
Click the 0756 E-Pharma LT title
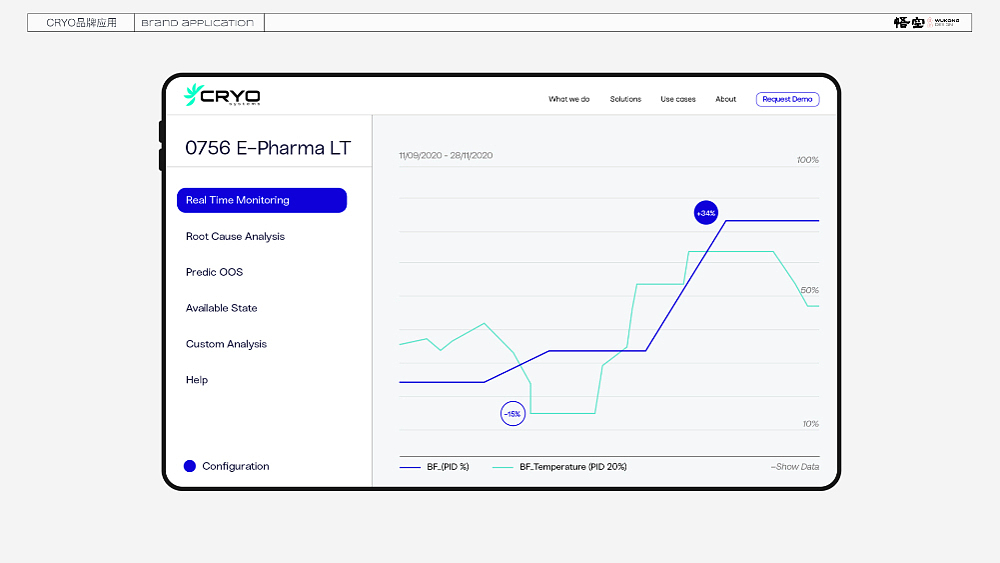[268, 148]
